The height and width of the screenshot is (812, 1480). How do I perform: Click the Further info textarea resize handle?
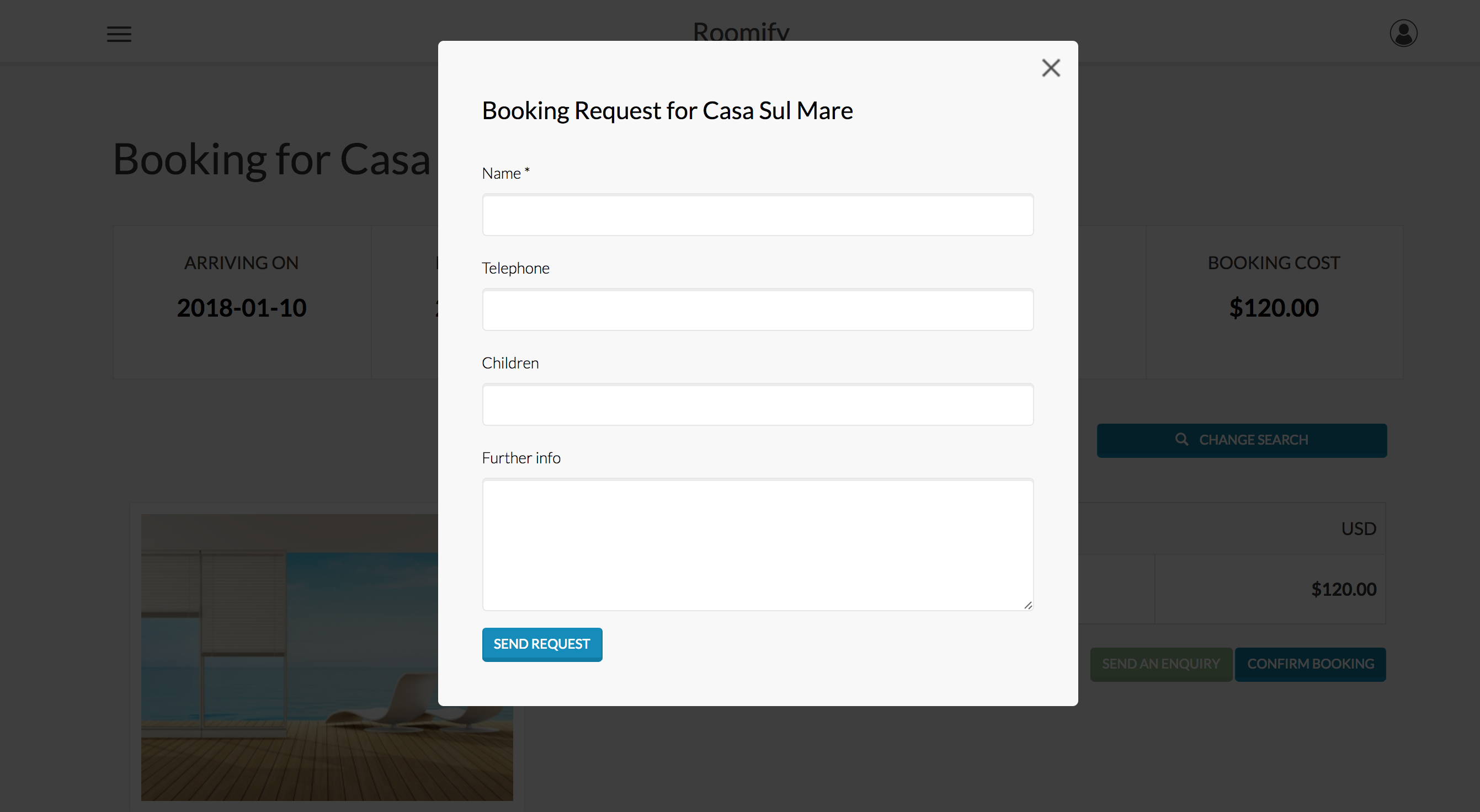coord(1028,605)
